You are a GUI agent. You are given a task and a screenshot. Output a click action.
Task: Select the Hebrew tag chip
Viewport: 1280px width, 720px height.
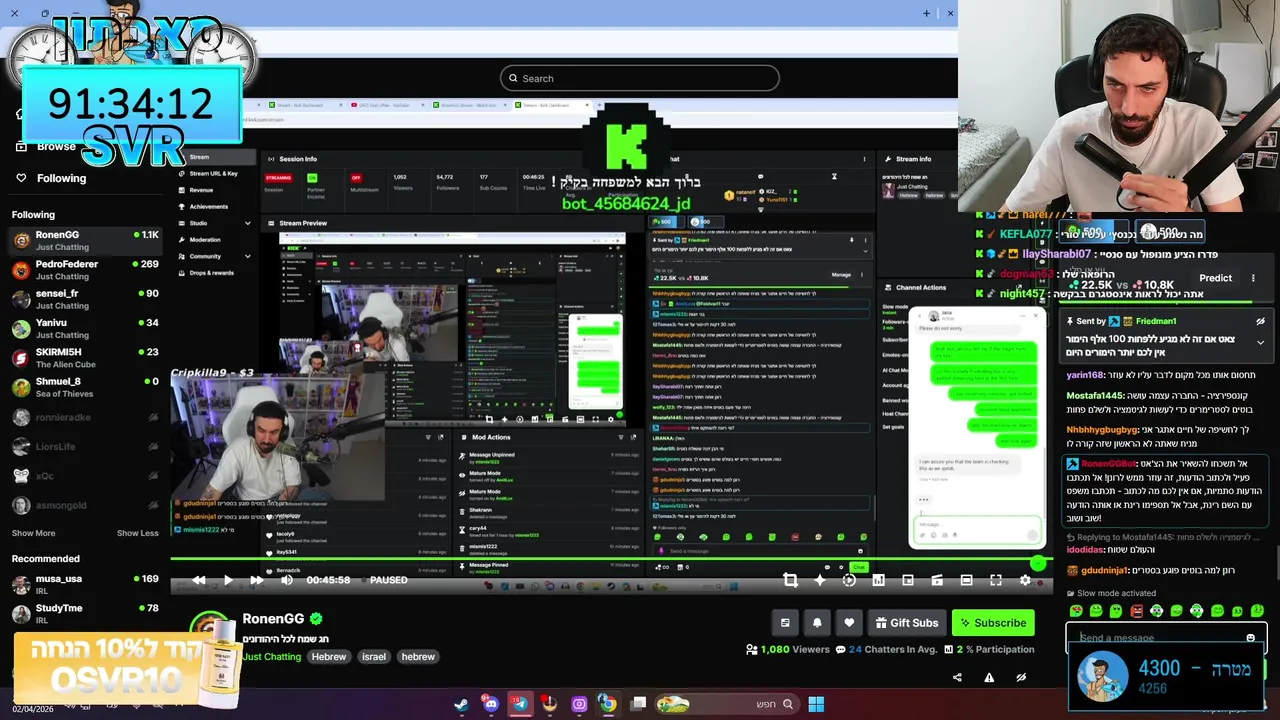pos(328,657)
